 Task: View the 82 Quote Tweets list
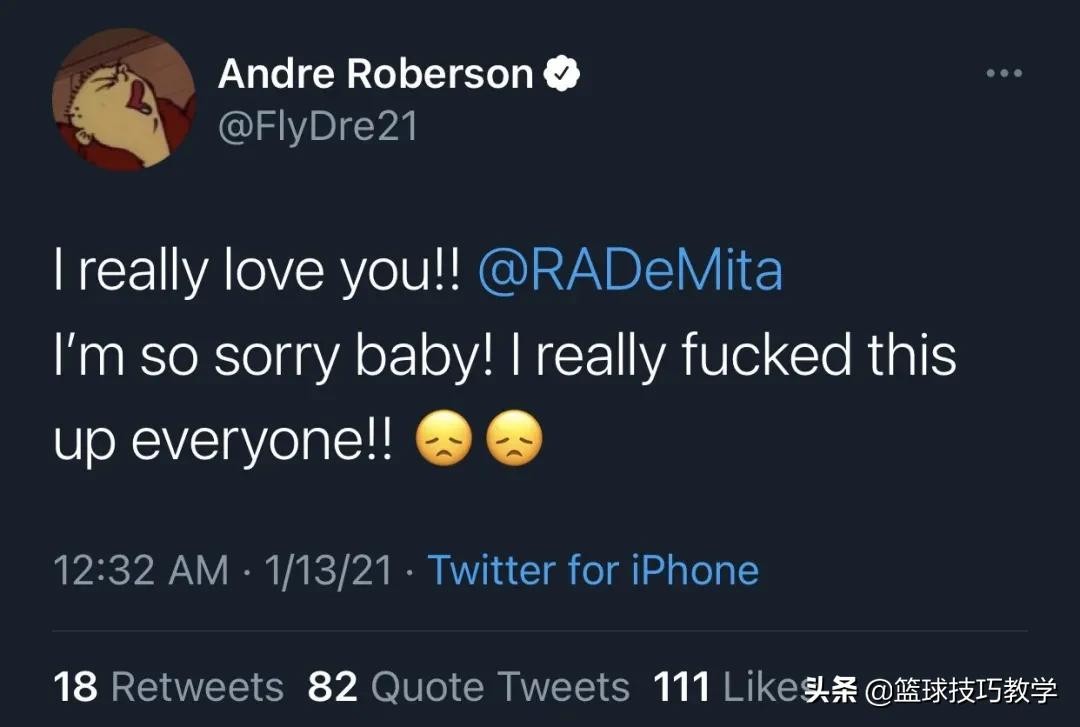point(468,687)
